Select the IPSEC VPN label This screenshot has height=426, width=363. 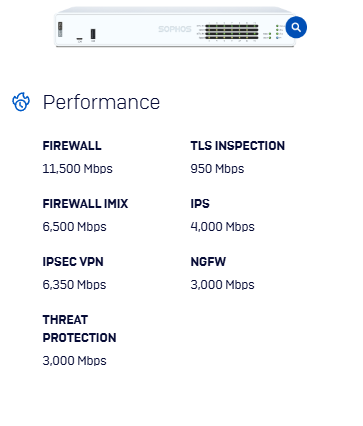tap(73, 262)
